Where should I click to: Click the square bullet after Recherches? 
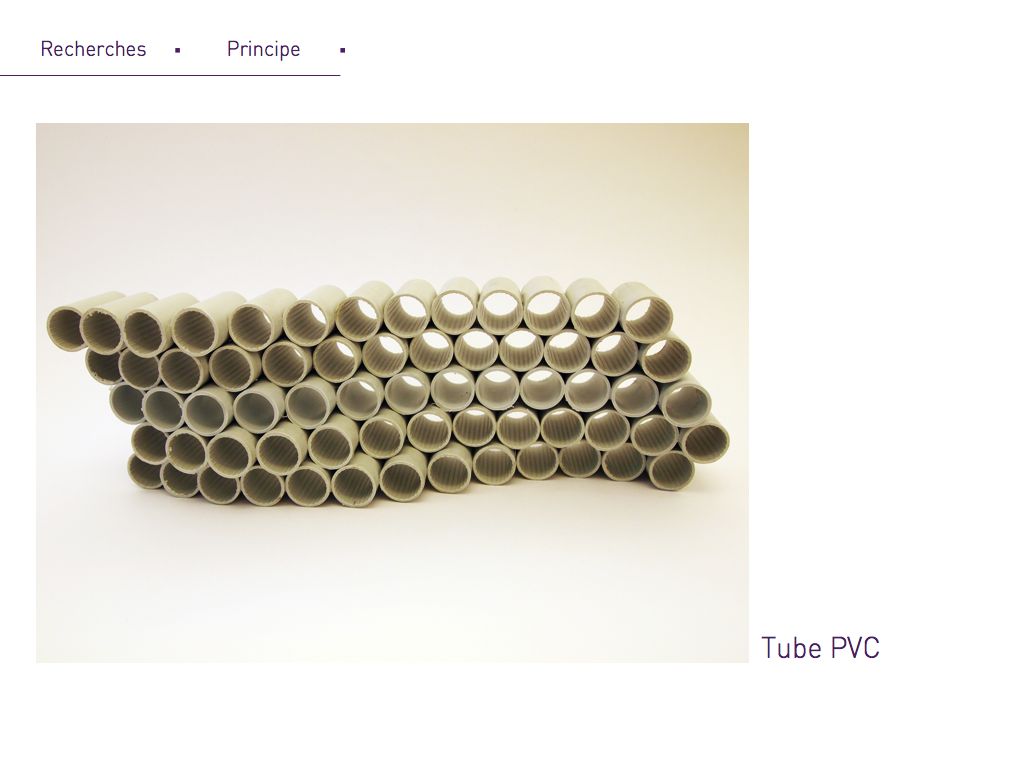pyautogui.click(x=178, y=50)
